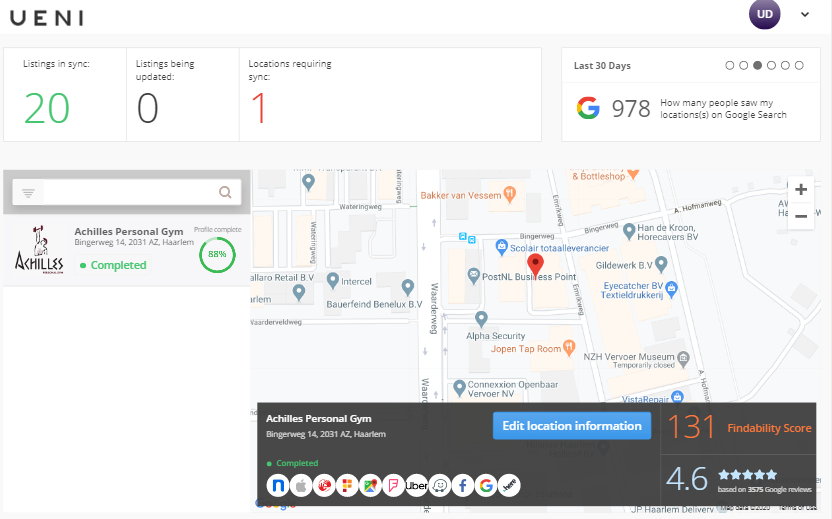Click the Scolair totaalleverancier shop marker
The width and height of the screenshot is (832, 519).
(501, 247)
